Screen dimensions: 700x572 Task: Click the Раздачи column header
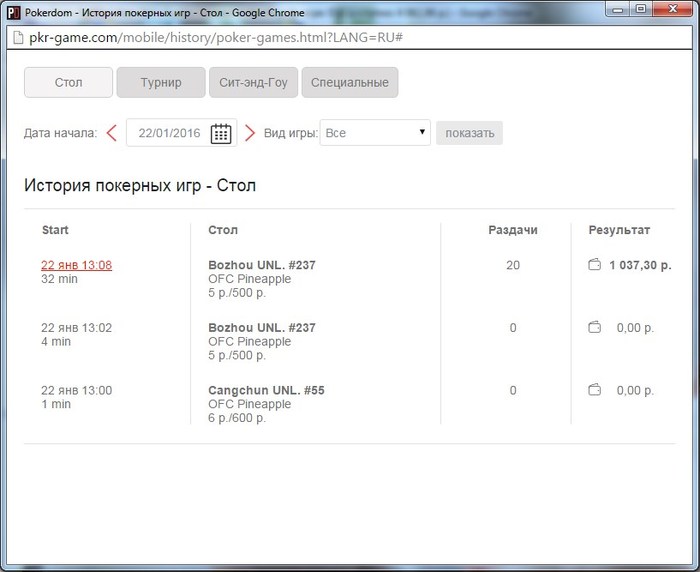coord(512,230)
